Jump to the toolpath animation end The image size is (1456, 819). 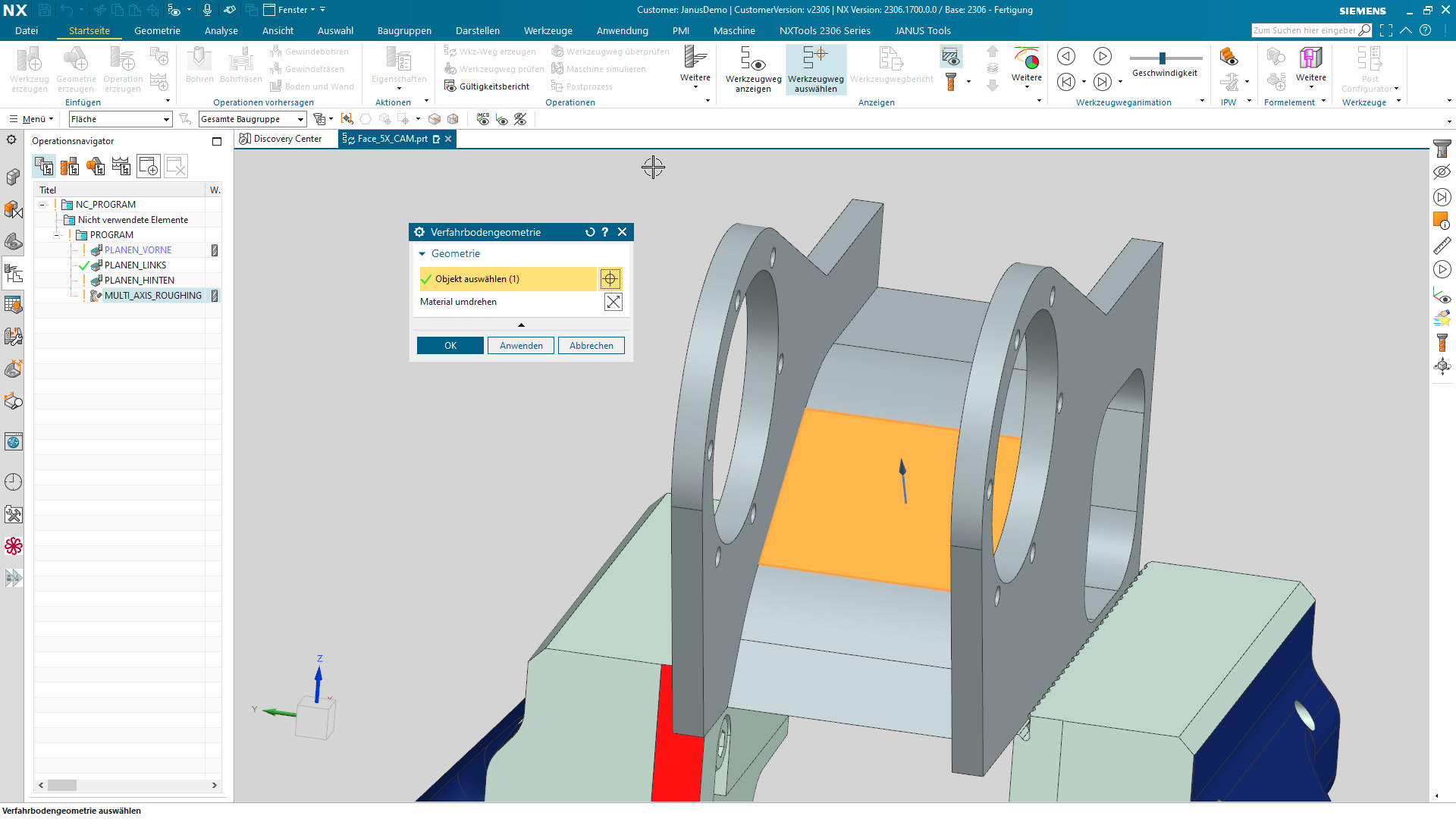[x=1102, y=81]
